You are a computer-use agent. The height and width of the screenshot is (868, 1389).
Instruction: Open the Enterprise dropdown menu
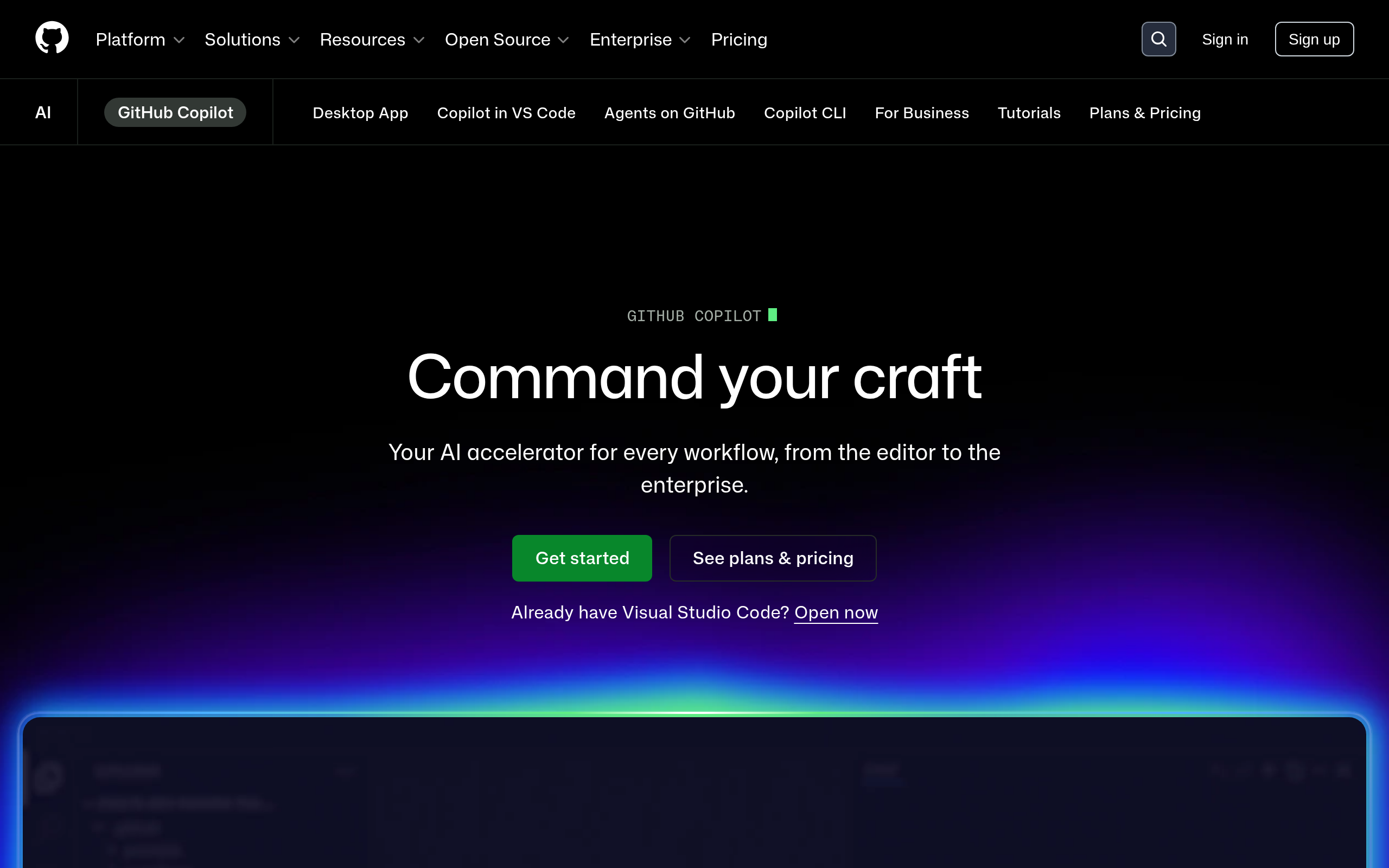click(640, 40)
